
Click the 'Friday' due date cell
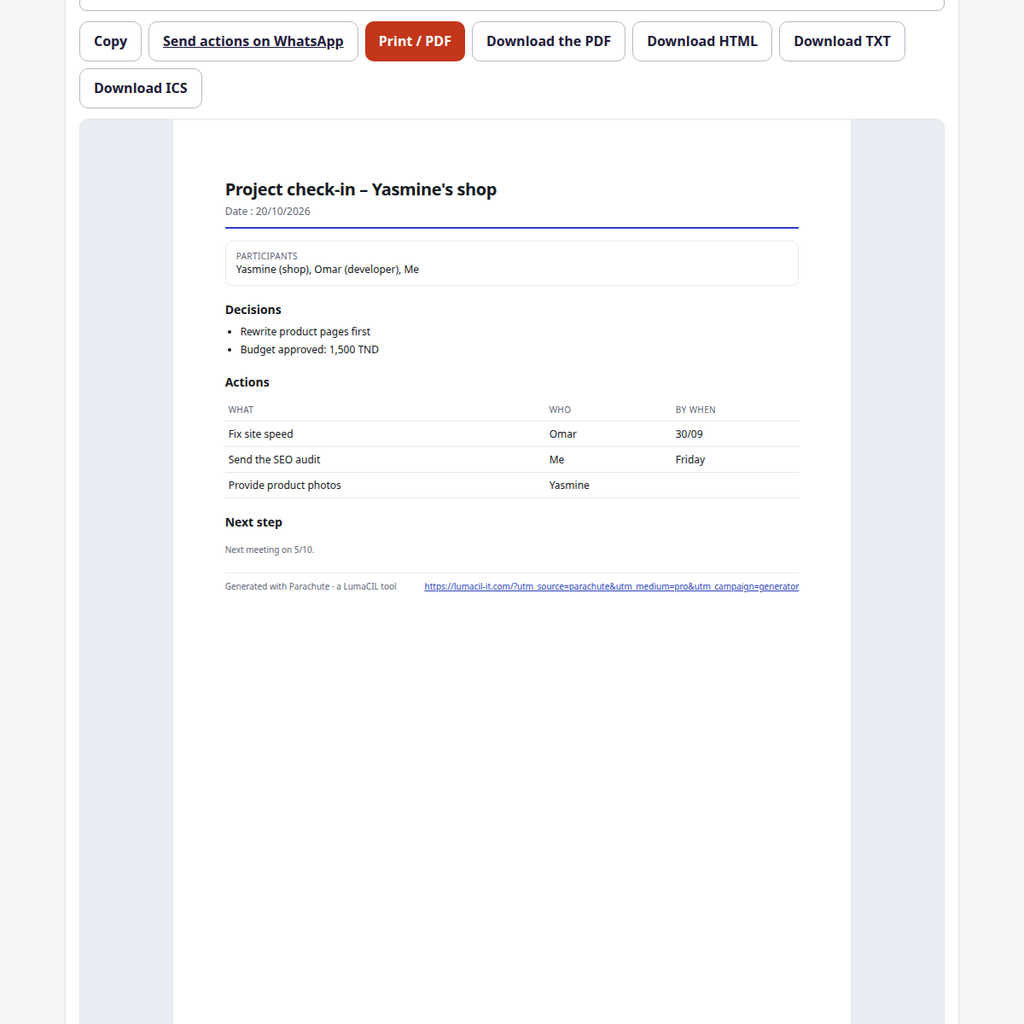pyautogui.click(x=690, y=460)
